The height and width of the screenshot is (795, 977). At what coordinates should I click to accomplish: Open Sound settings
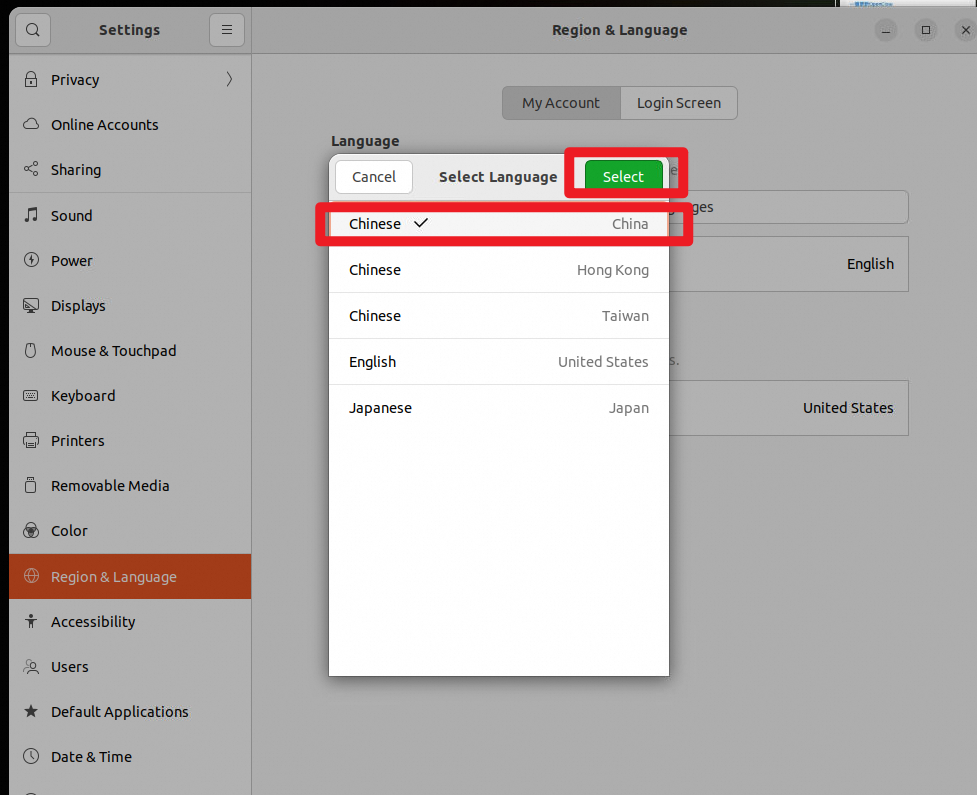coord(130,216)
